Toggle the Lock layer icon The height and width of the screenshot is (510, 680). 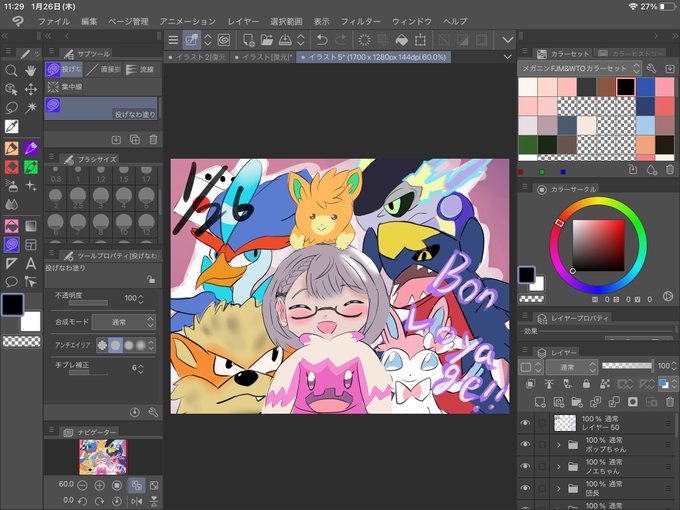pyautogui.click(x=586, y=383)
